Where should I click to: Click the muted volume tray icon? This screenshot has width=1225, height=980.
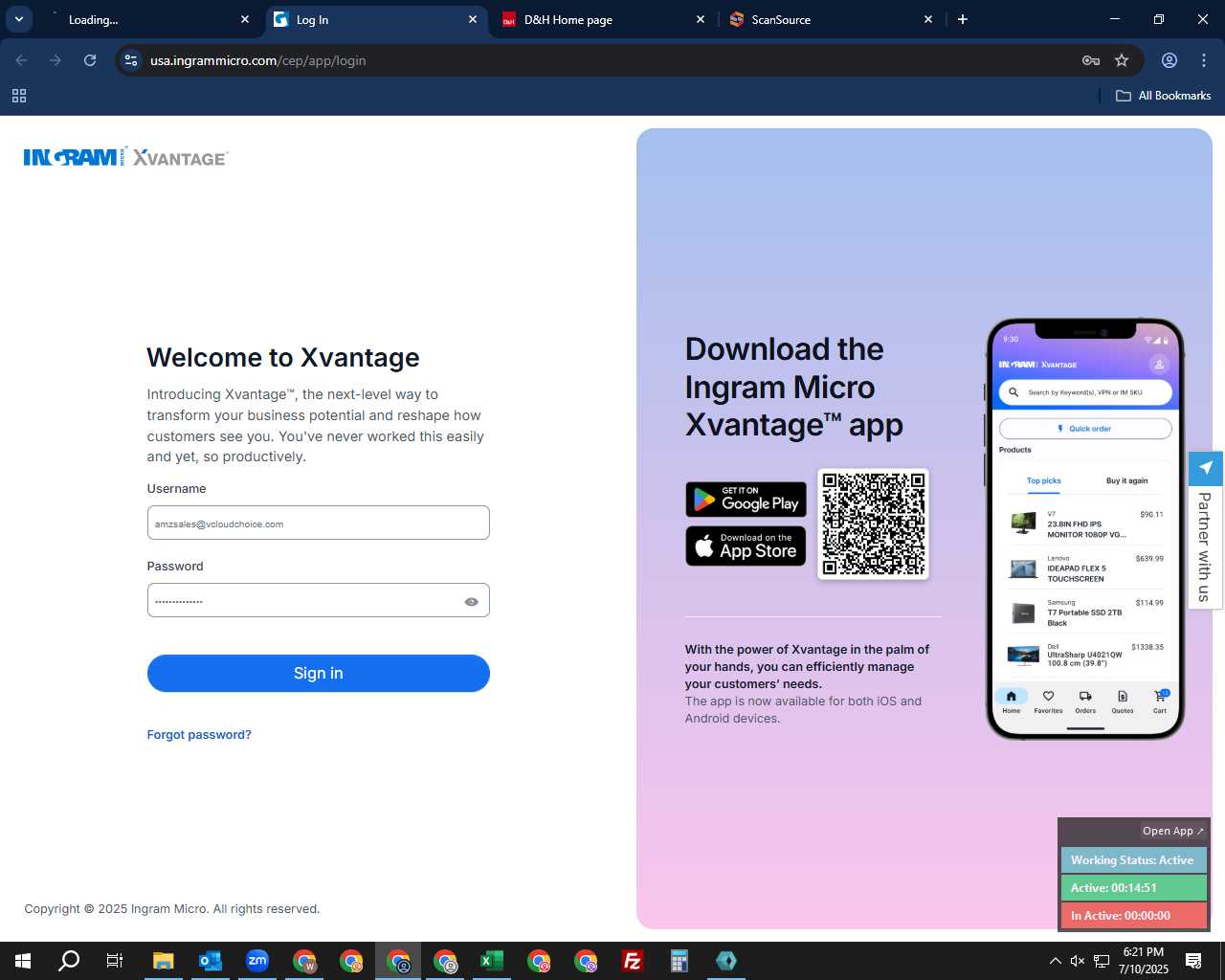[x=1078, y=961]
